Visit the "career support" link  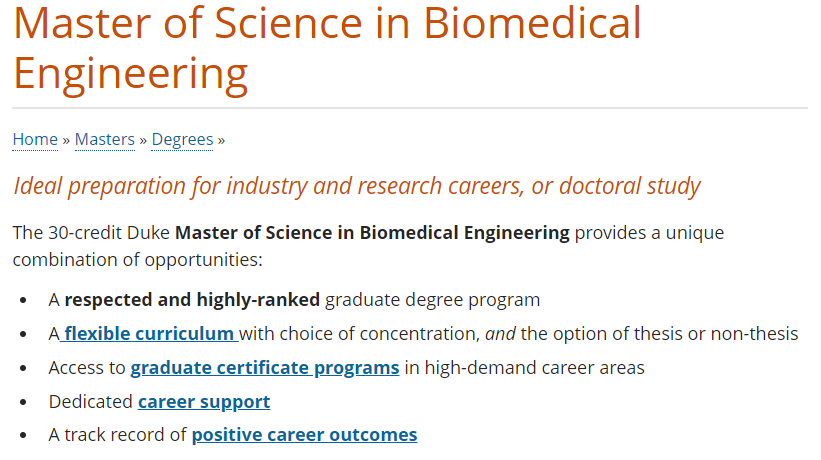point(204,402)
